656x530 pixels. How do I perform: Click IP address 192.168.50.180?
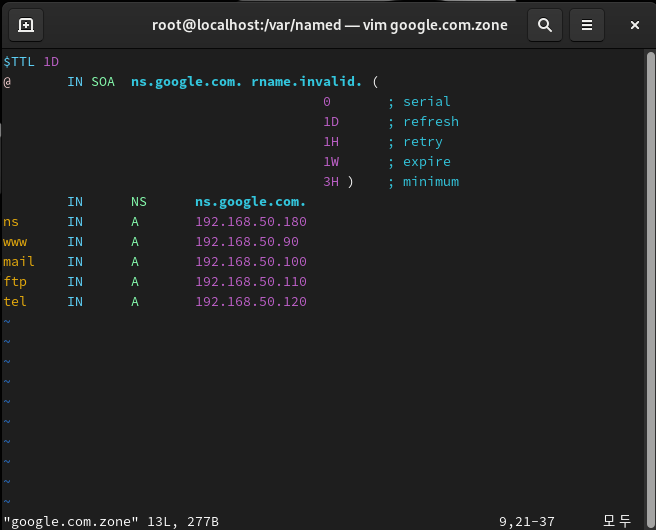(251, 222)
